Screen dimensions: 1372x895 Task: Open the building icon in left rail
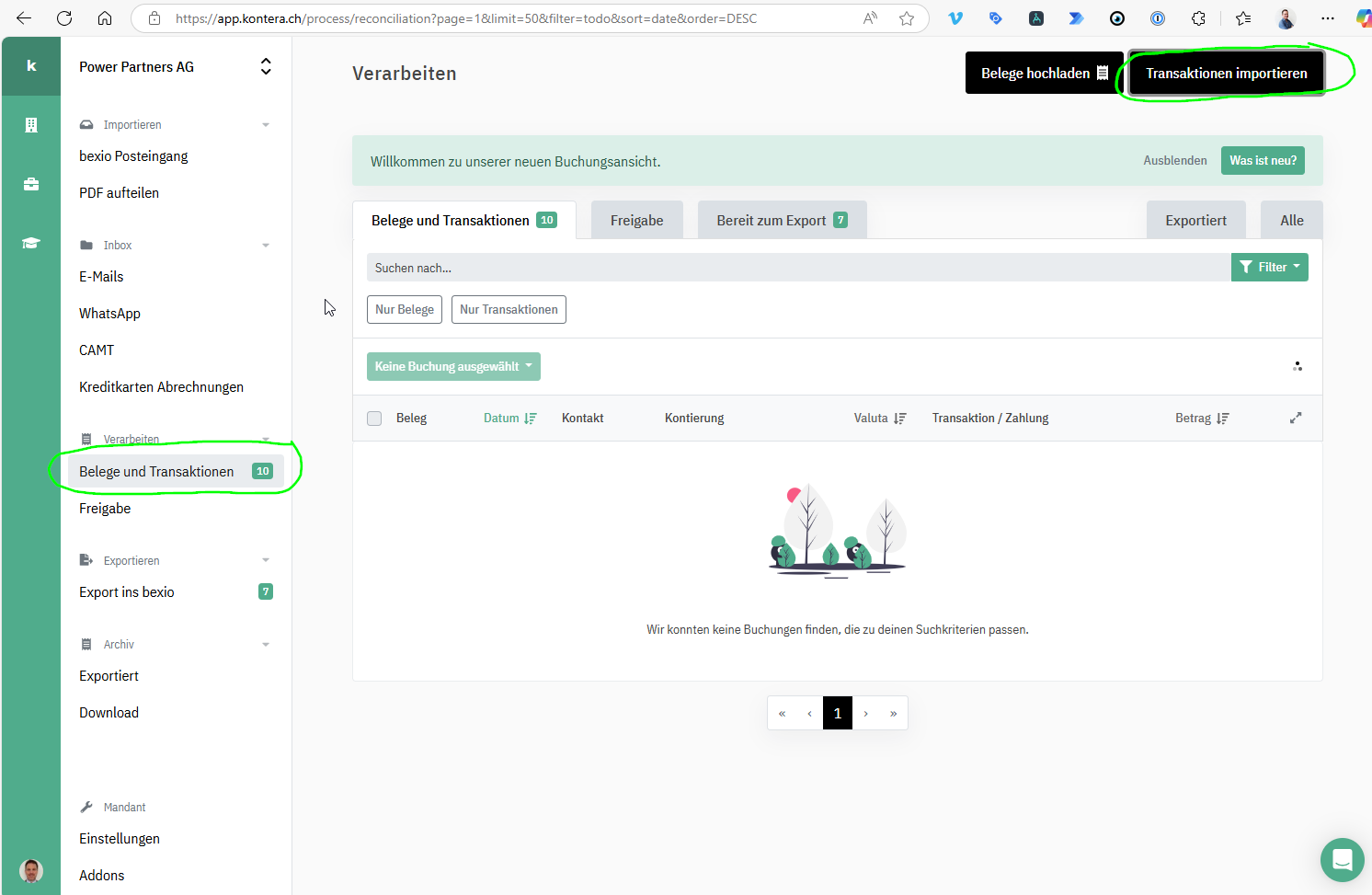click(31, 125)
